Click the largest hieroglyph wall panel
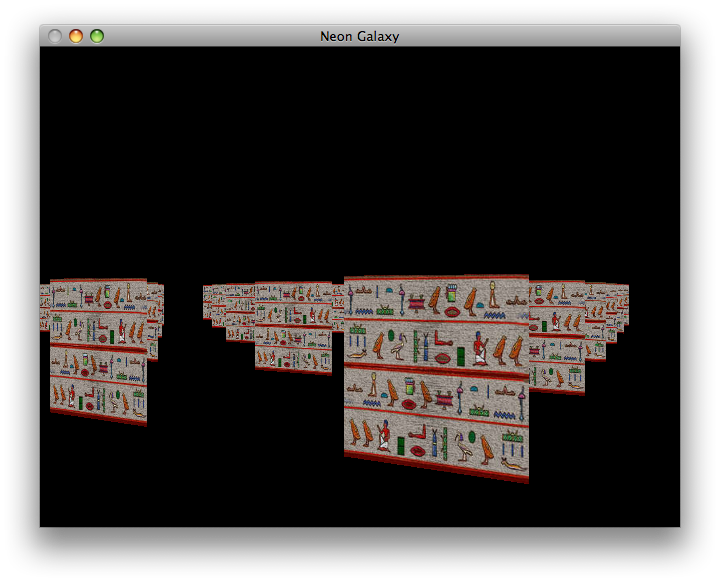 point(436,379)
